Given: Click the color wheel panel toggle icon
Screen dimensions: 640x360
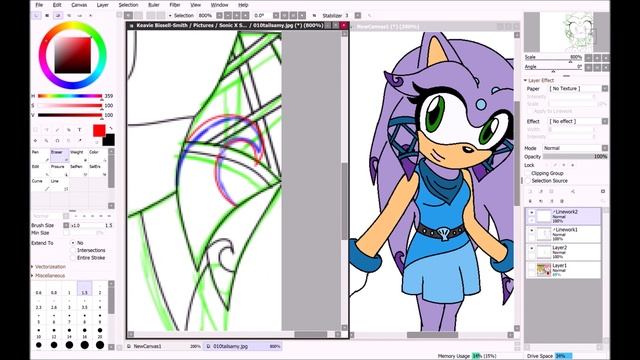Looking at the screenshot, I should click(x=36, y=16).
